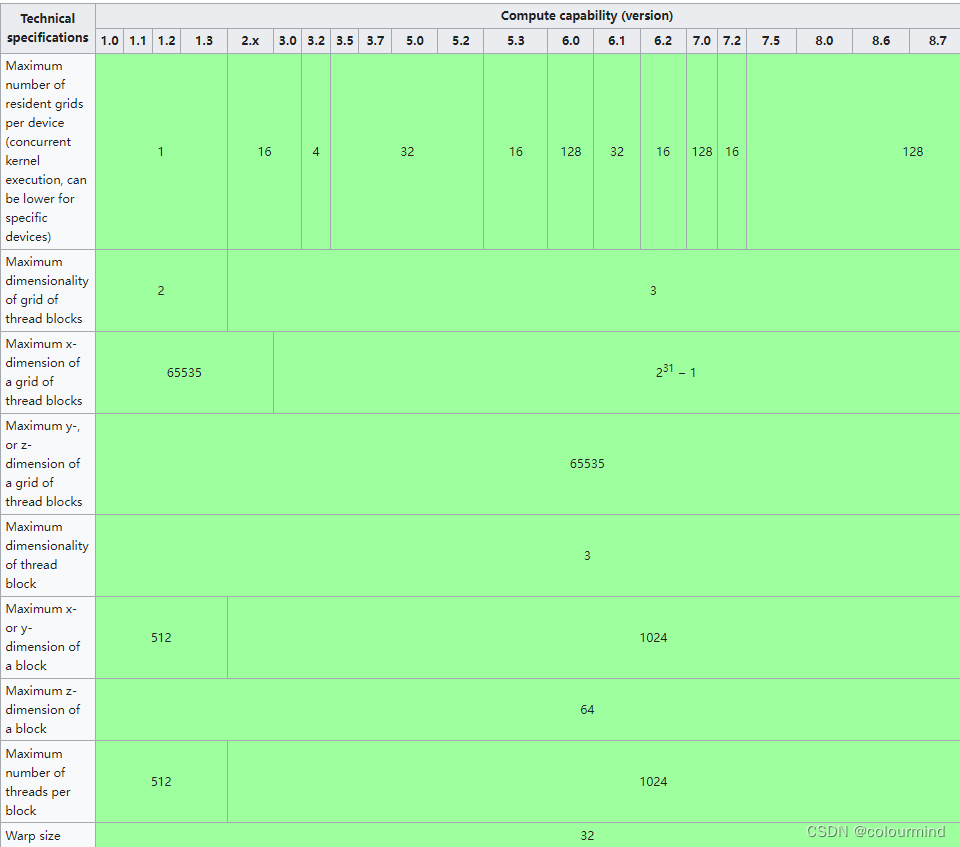This screenshot has width=960, height=847.
Task: Click resident grids value 32 under 6.1
Action: (x=617, y=151)
